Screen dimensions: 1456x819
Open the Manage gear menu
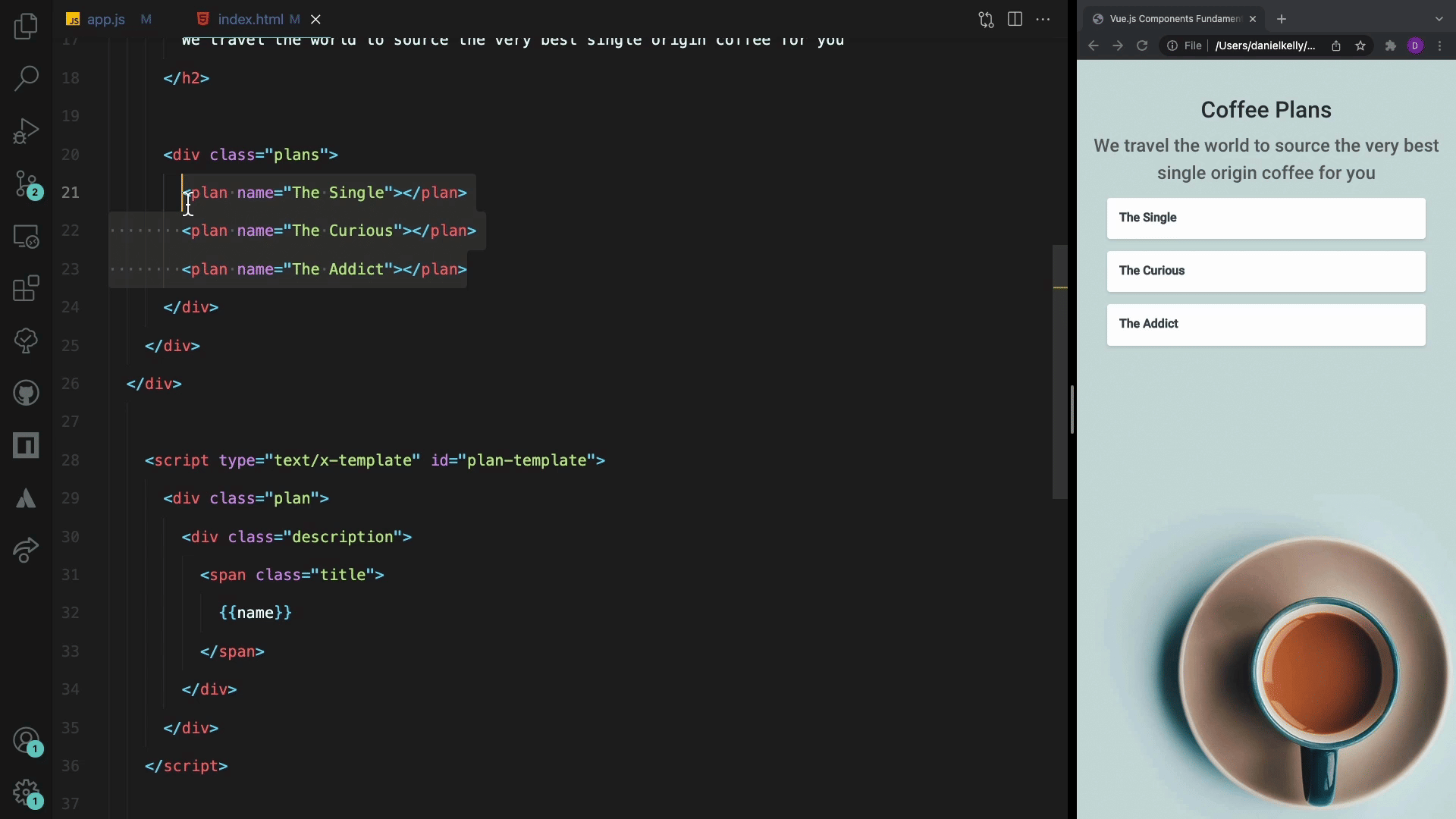click(x=27, y=793)
